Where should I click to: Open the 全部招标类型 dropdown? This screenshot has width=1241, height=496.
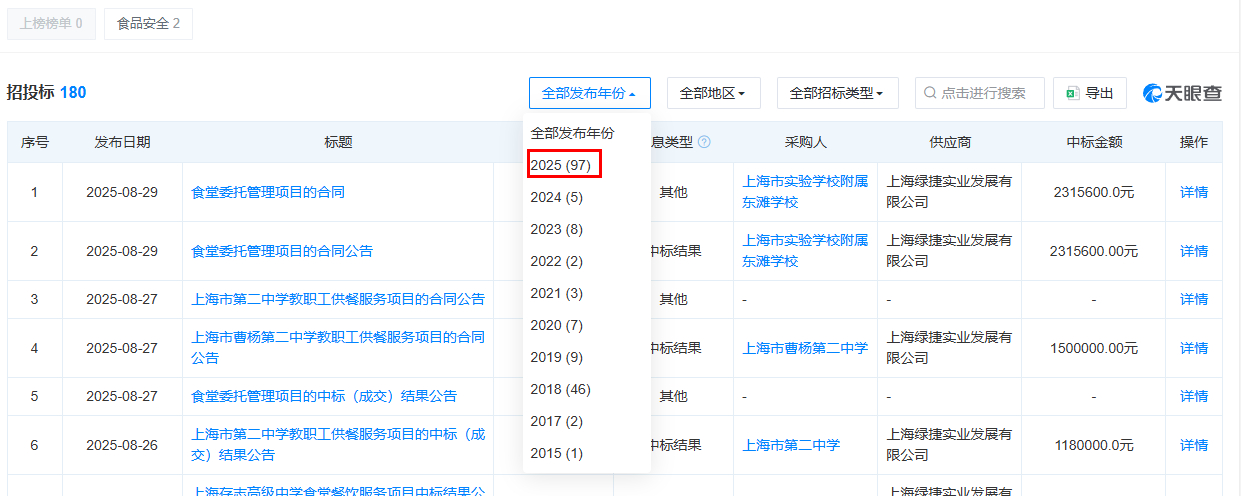coord(837,93)
